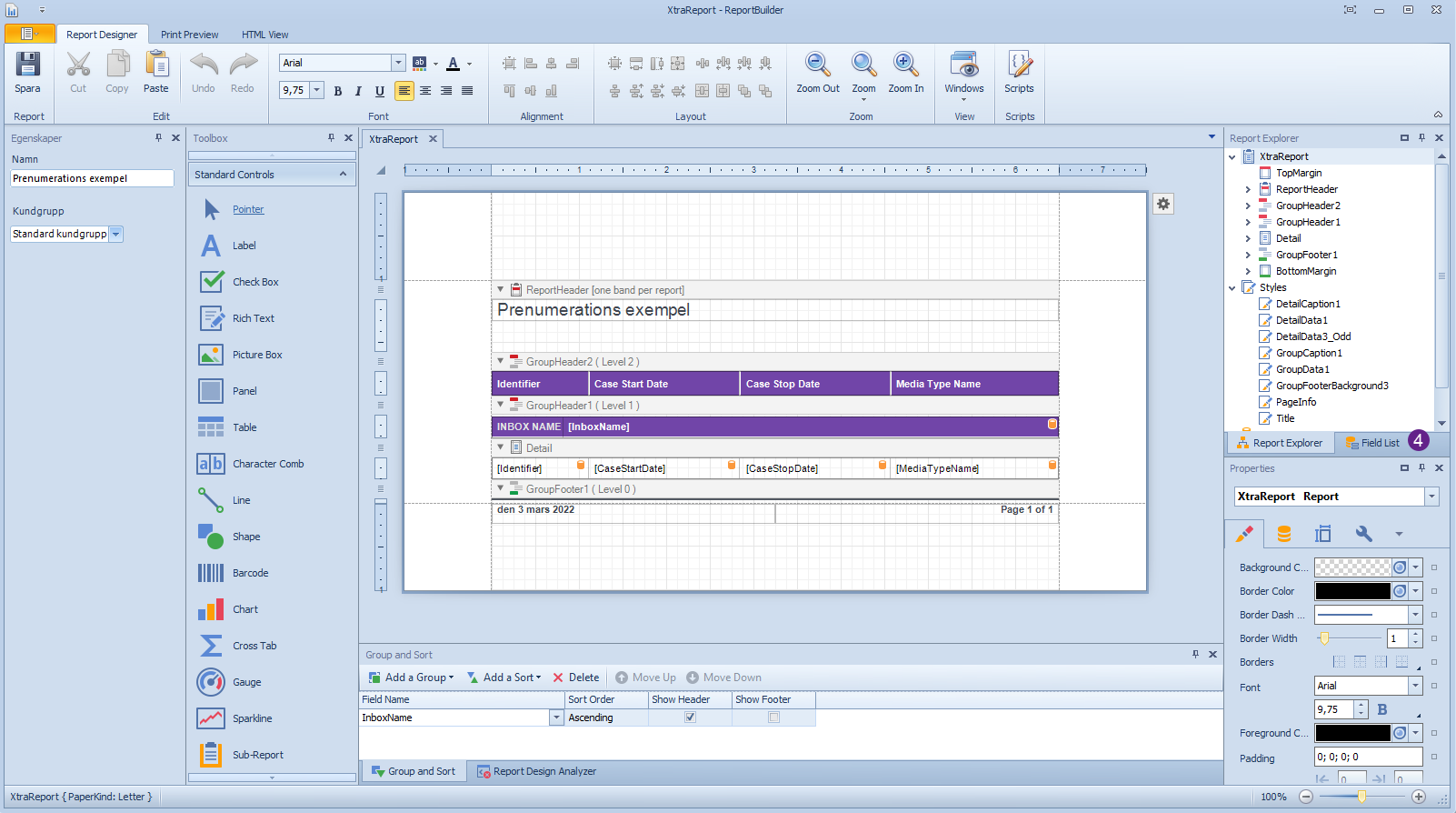The image size is (1456, 813).
Task: Open the XtraReport object selector dropdown
Action: [1432, 497]
